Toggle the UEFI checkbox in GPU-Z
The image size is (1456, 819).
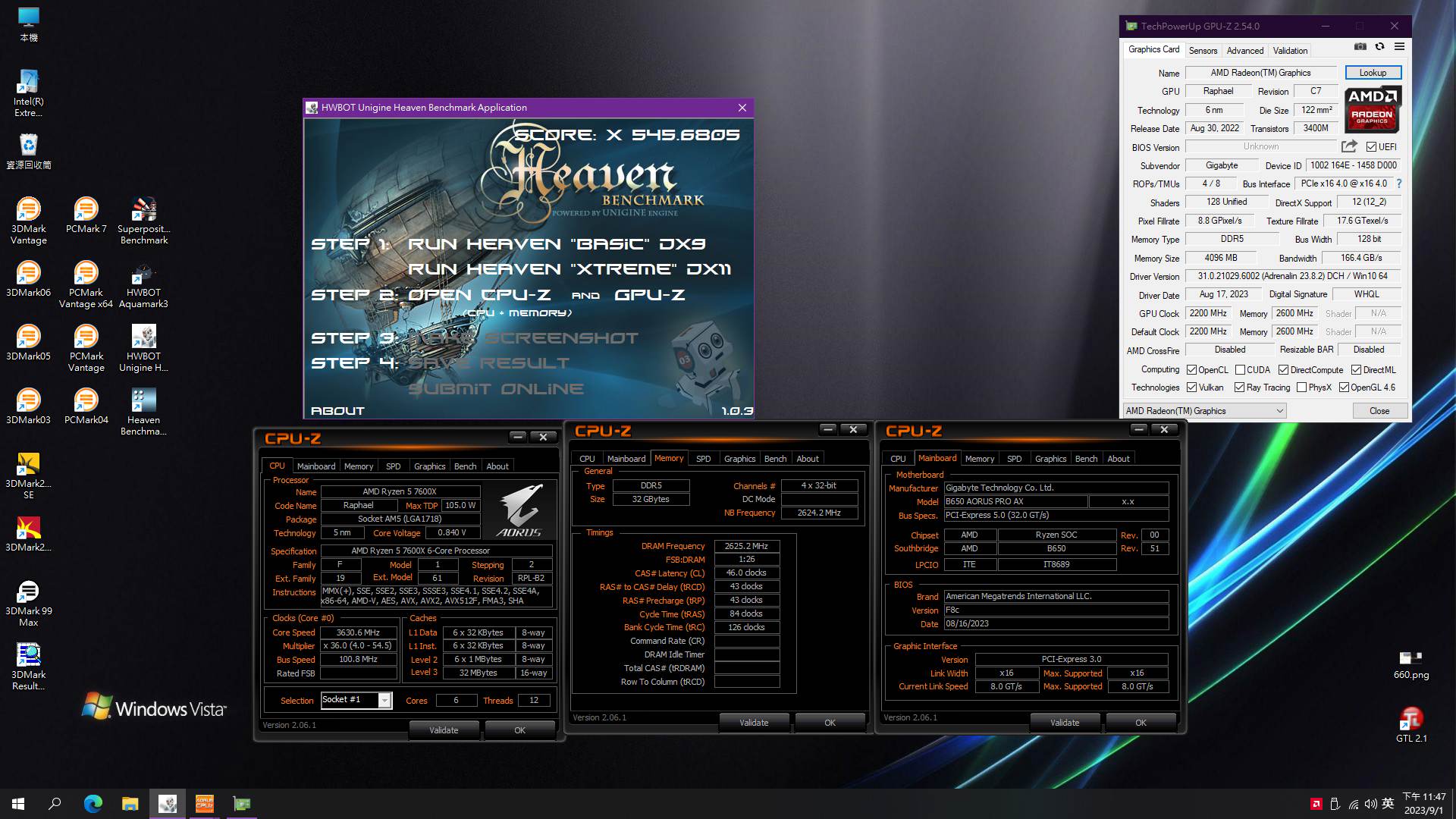point(1371,147)
